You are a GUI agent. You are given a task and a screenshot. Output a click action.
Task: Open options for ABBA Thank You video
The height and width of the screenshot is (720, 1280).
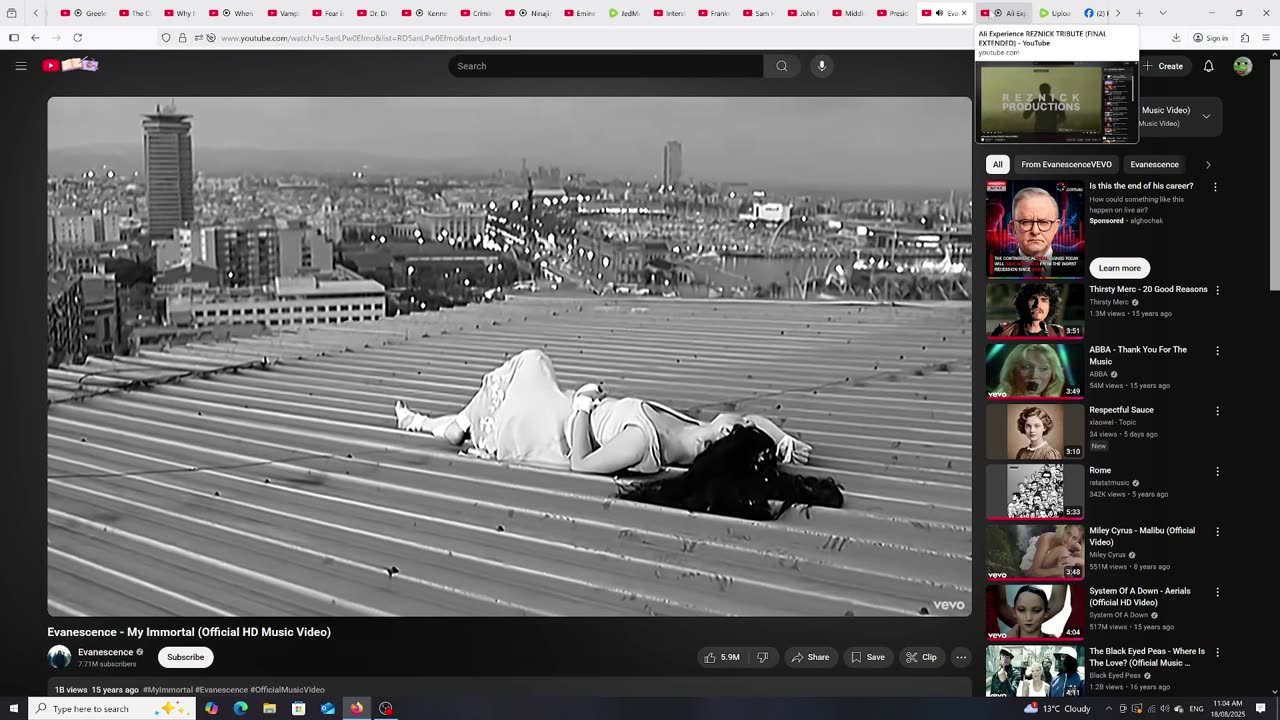point(1217,351)
